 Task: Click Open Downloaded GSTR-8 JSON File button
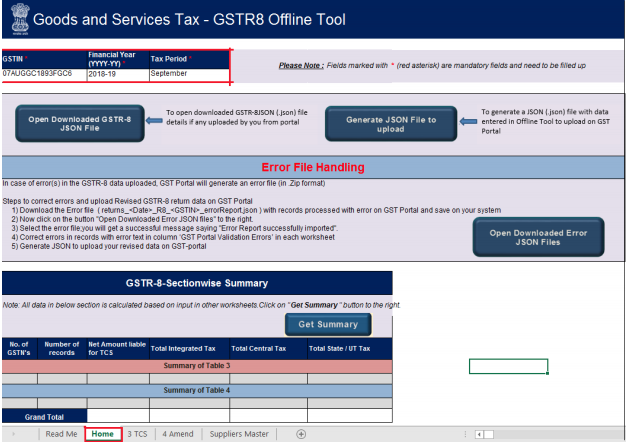(x=80, y=123)
